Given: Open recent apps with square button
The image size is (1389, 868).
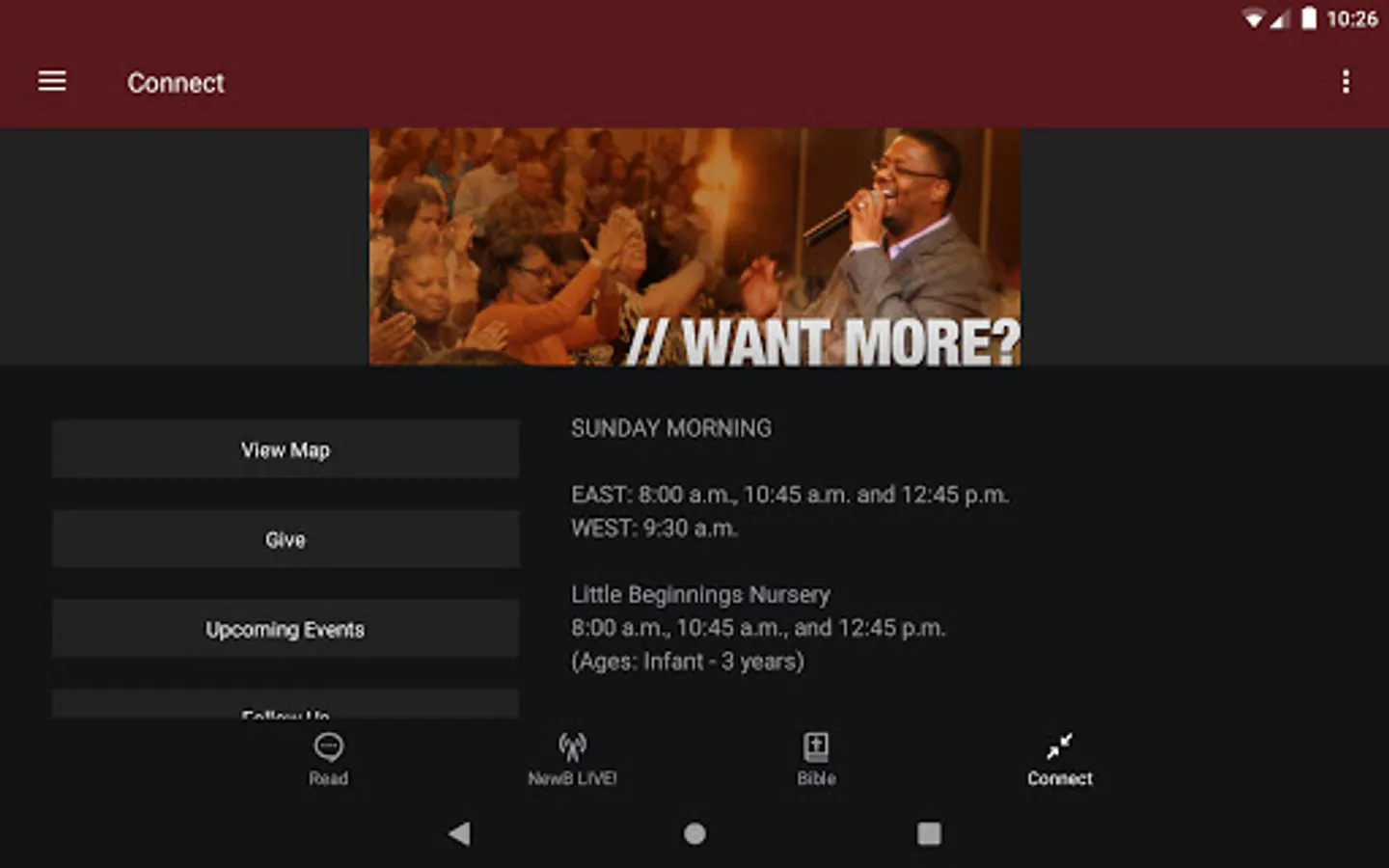Looking at the screenshot, I should pos(929,833).
